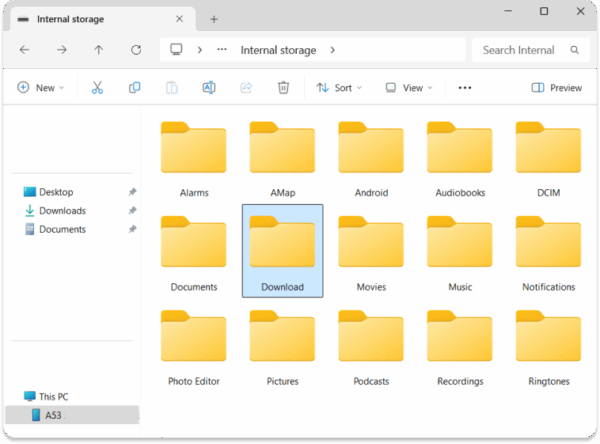
Task: Open the See more ellipsis menu
Action: tap(464, 88)
